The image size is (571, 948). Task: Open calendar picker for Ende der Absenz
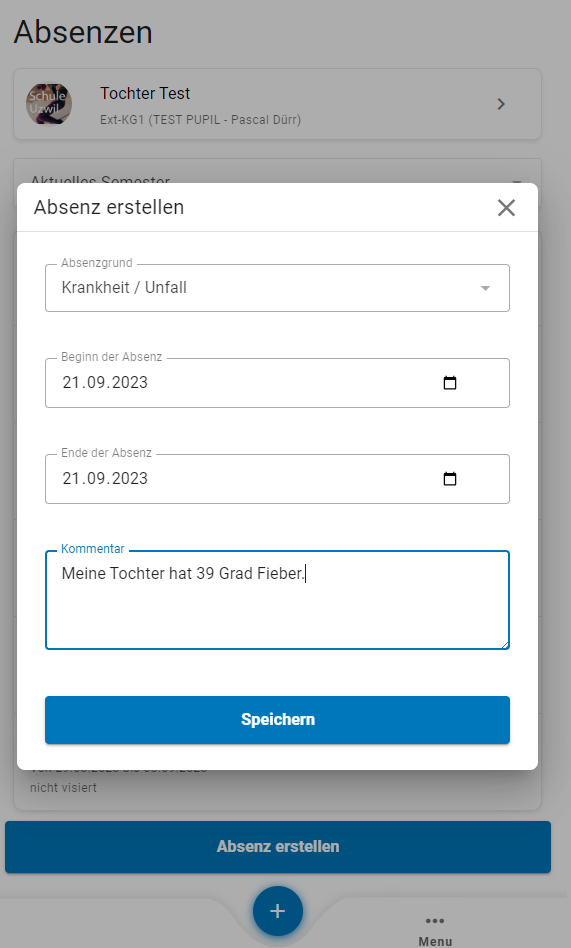449,479
